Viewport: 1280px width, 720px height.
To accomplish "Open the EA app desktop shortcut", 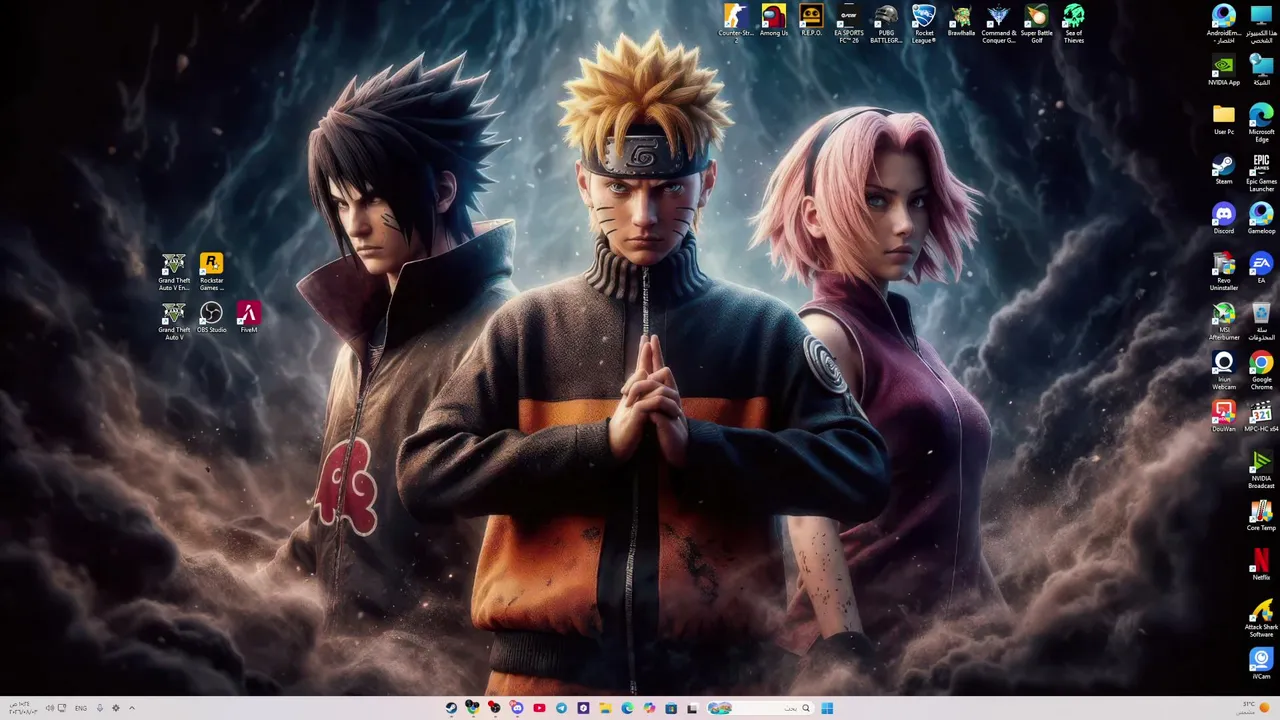I will click(1261, 268).
